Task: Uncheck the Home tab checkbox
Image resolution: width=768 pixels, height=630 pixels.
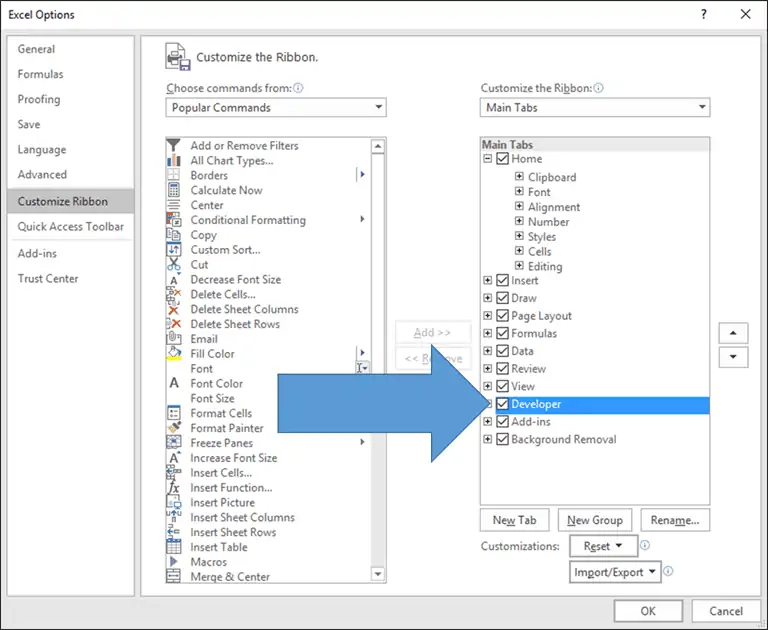Action: pyautogui.click(x=502, y=159)
